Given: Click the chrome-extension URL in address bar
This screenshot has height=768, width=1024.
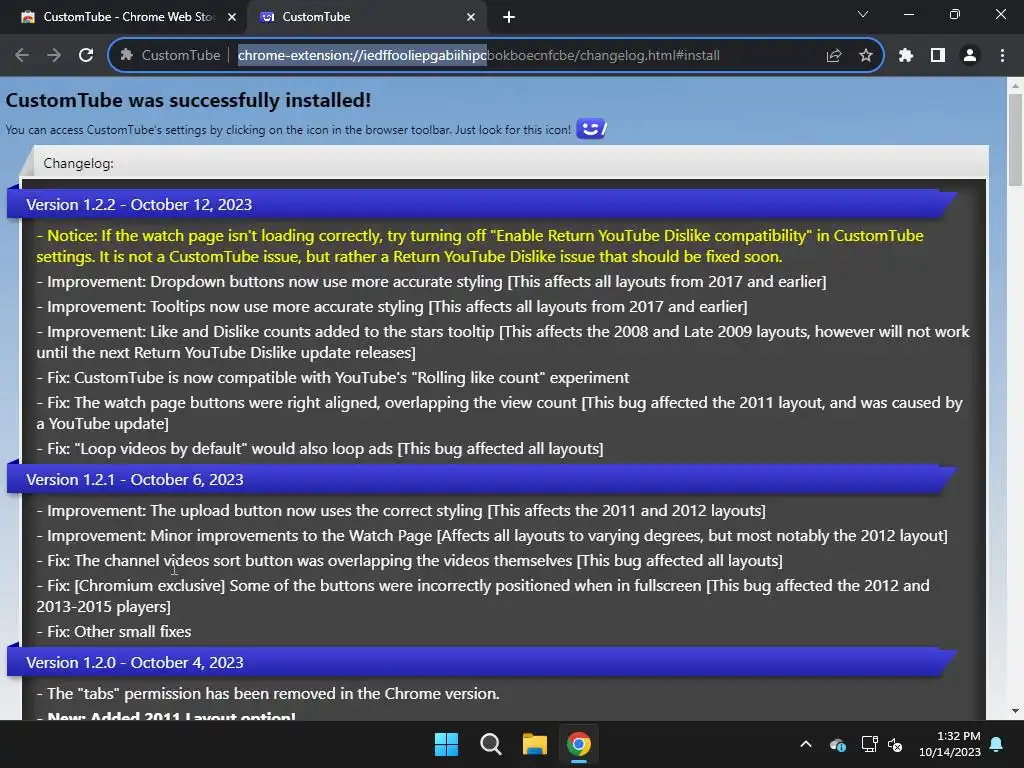Looking at the screenshot, I should (x=478, y=56).
